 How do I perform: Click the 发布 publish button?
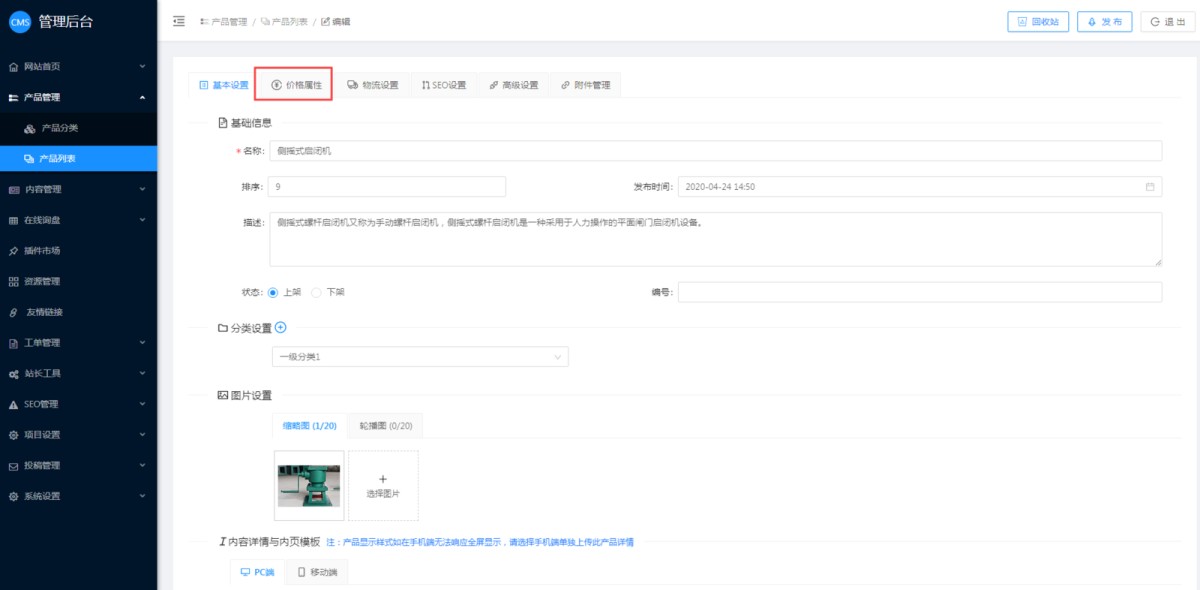click(x=1105, y=21)
